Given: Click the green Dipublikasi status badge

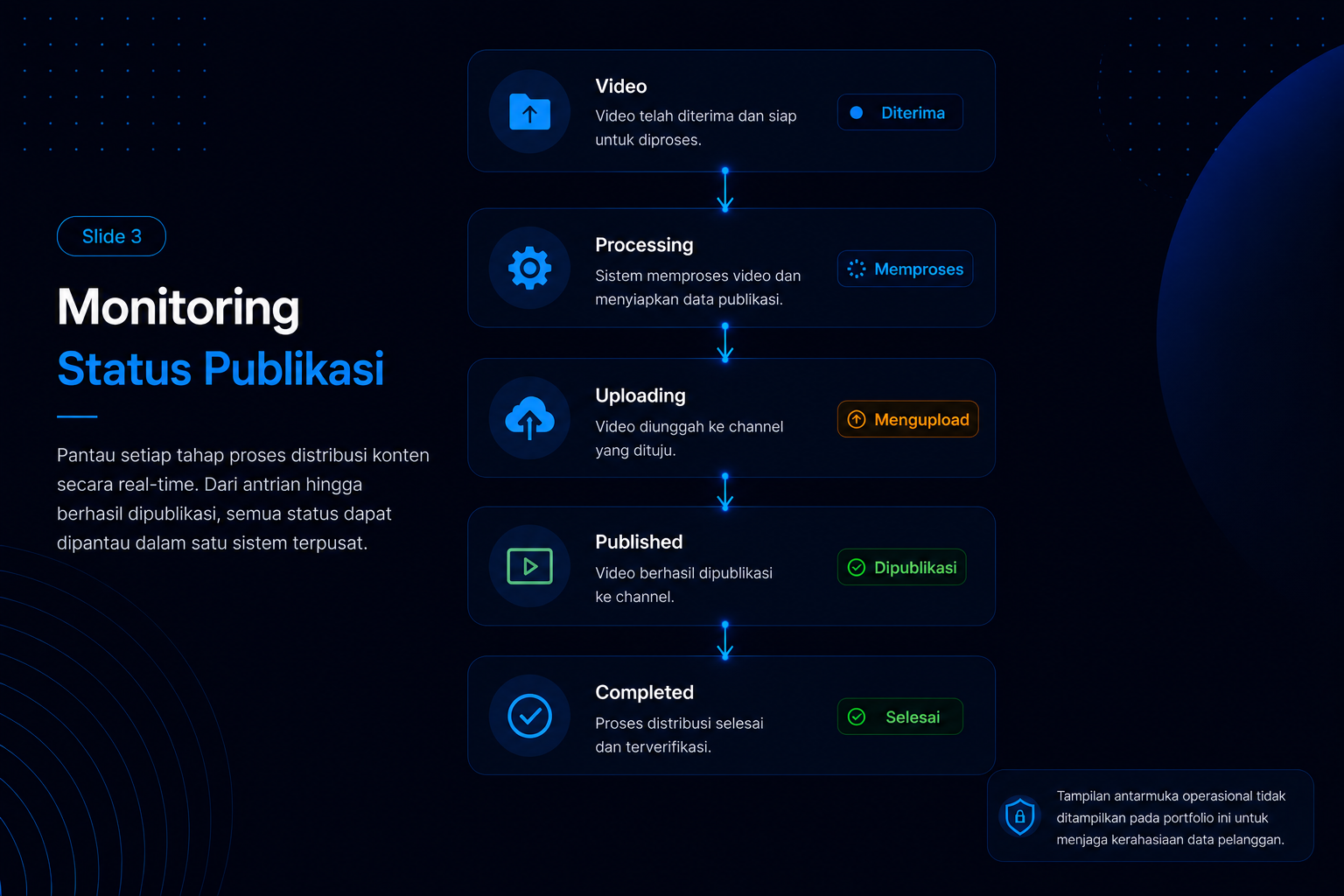Looking at the screenshot, I should click(901, 567).
